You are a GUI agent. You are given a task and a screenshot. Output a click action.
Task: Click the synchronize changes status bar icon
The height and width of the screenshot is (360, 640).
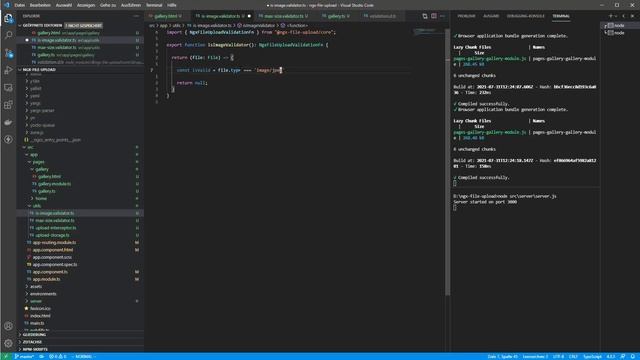pos(42,356)
